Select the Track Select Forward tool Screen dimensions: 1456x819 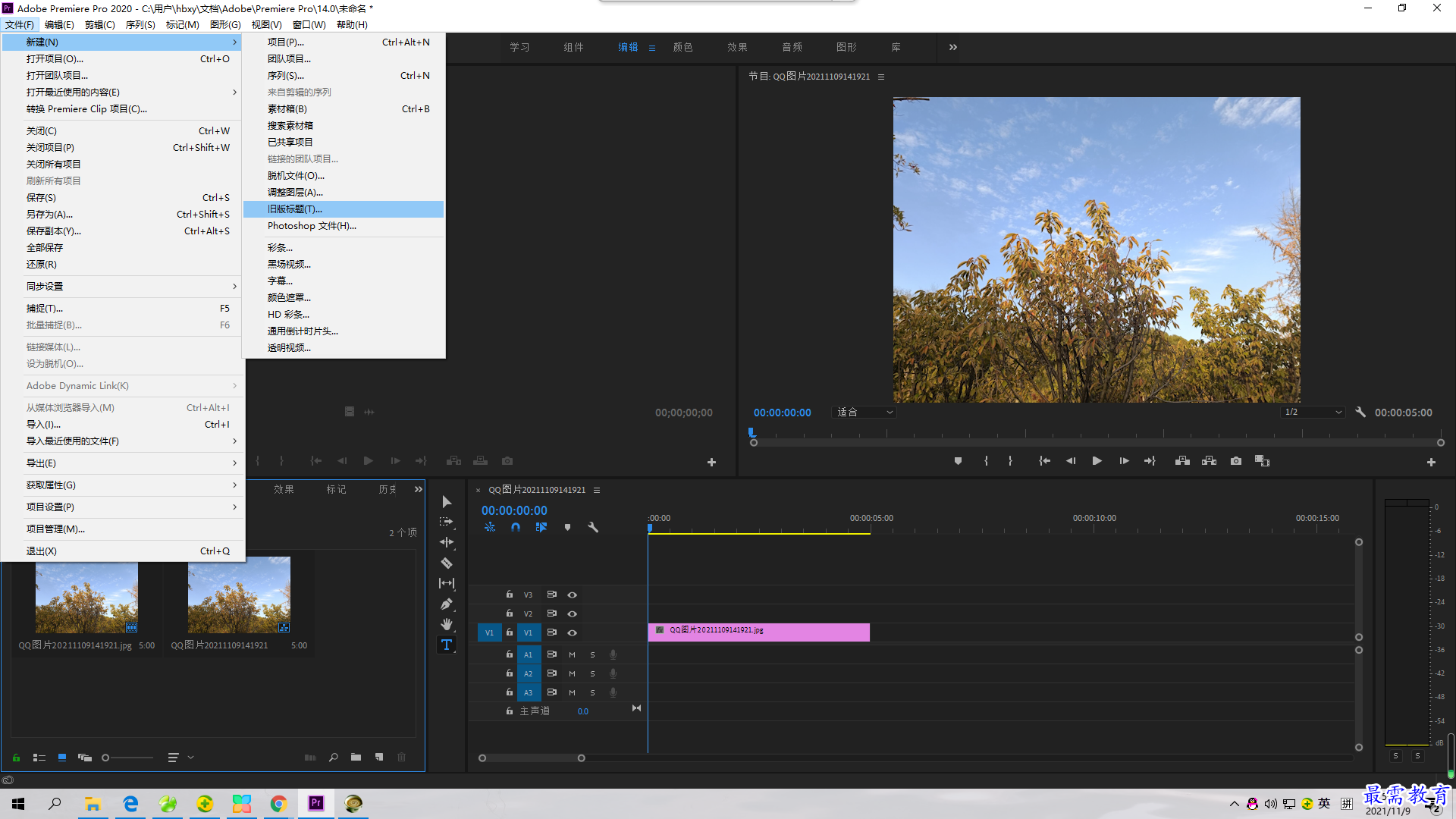447,522
